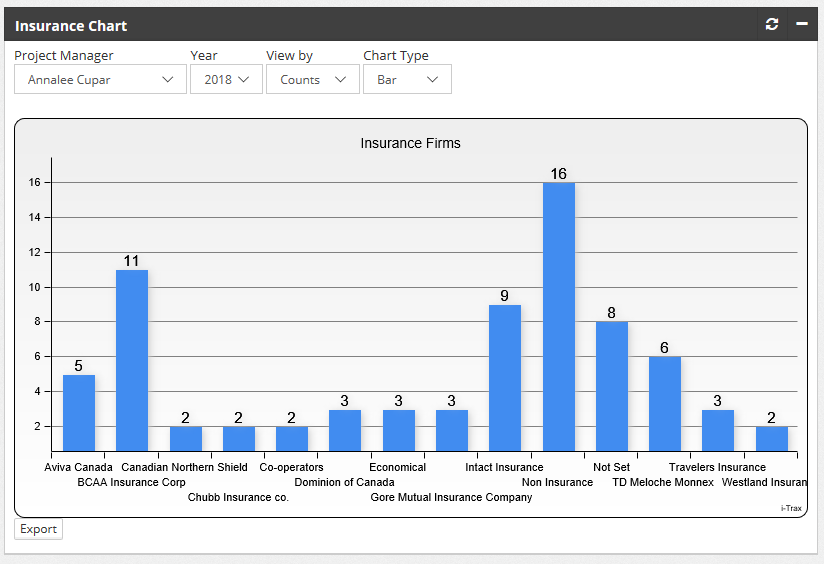The height and width of the screenshot is (564, 824).
Task: Expand the View by Counts dropdown
Action: click(x=312, y=79)
